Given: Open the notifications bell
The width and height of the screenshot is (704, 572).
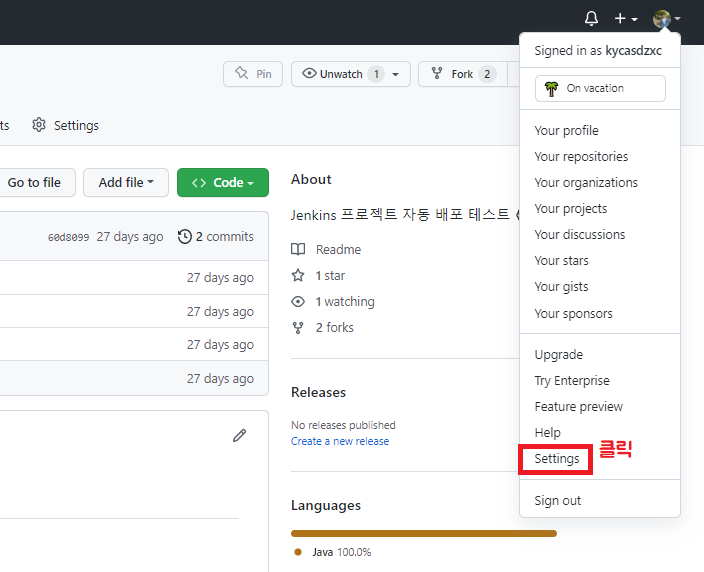Looking at the screenshot, I should (x=591, y=18).
